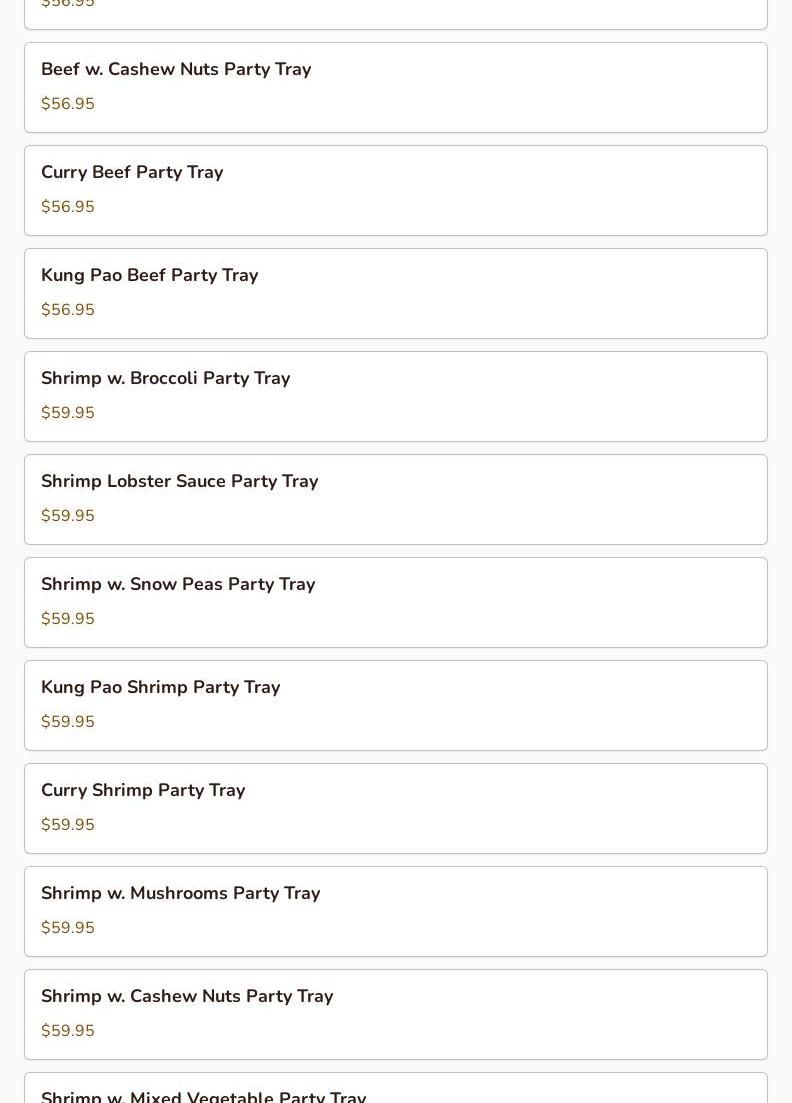Click the price under Curry Beef Party Tray
This screenshot has height=1103, width=792.
(x=68, y=207)
